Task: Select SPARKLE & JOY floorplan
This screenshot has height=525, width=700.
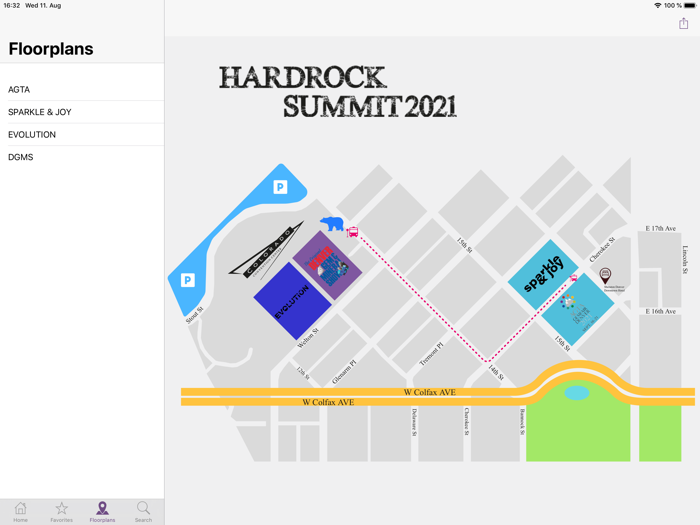Action: pyautogui.click(x=82, y=112)
